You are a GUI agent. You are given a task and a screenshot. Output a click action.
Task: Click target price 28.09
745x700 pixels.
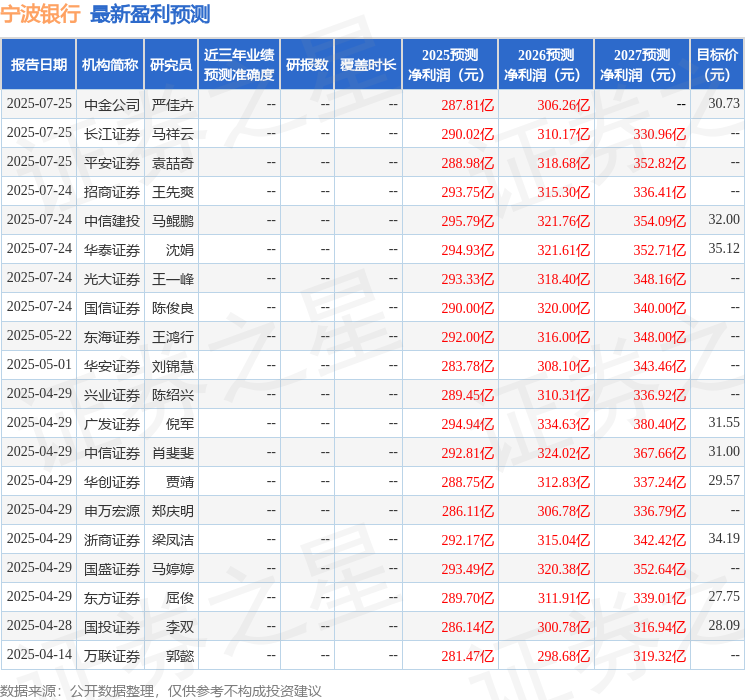point(724,625)
